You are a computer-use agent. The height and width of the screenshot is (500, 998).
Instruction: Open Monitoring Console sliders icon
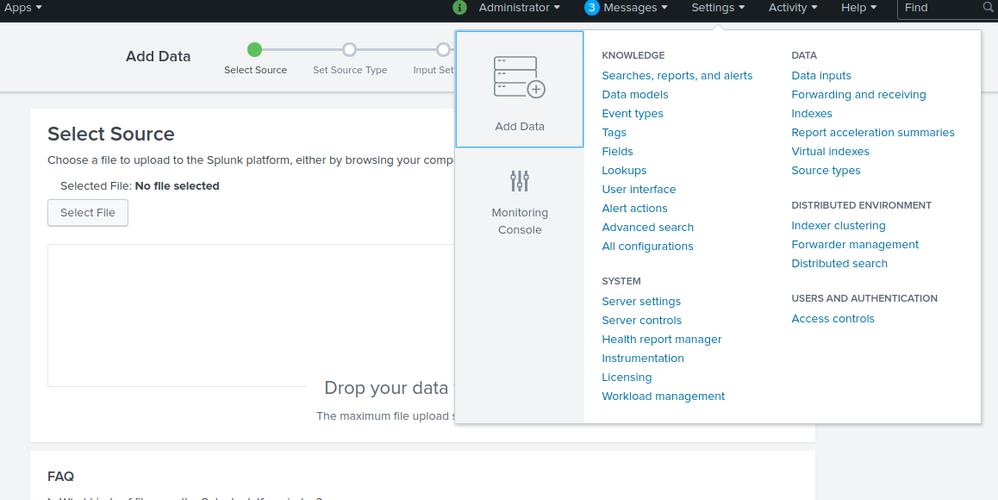[x=519, y=181]
